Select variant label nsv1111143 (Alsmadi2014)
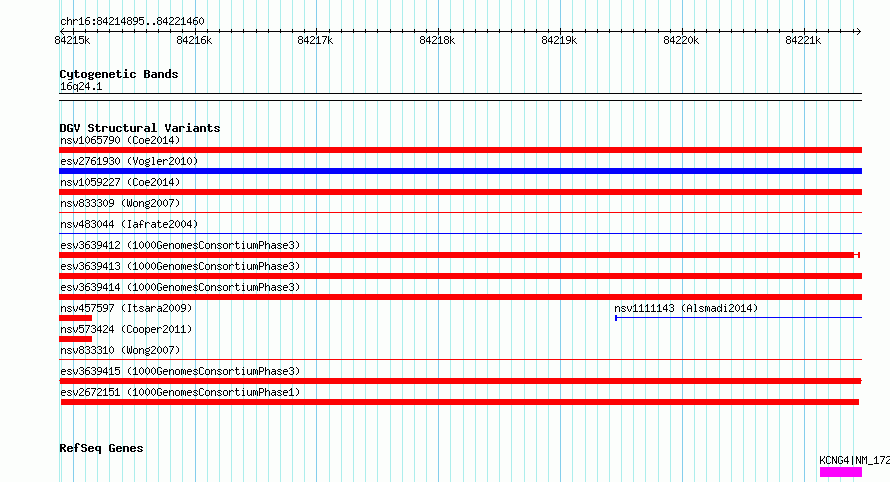Screen dimensions: 890x482 point(686,308)
